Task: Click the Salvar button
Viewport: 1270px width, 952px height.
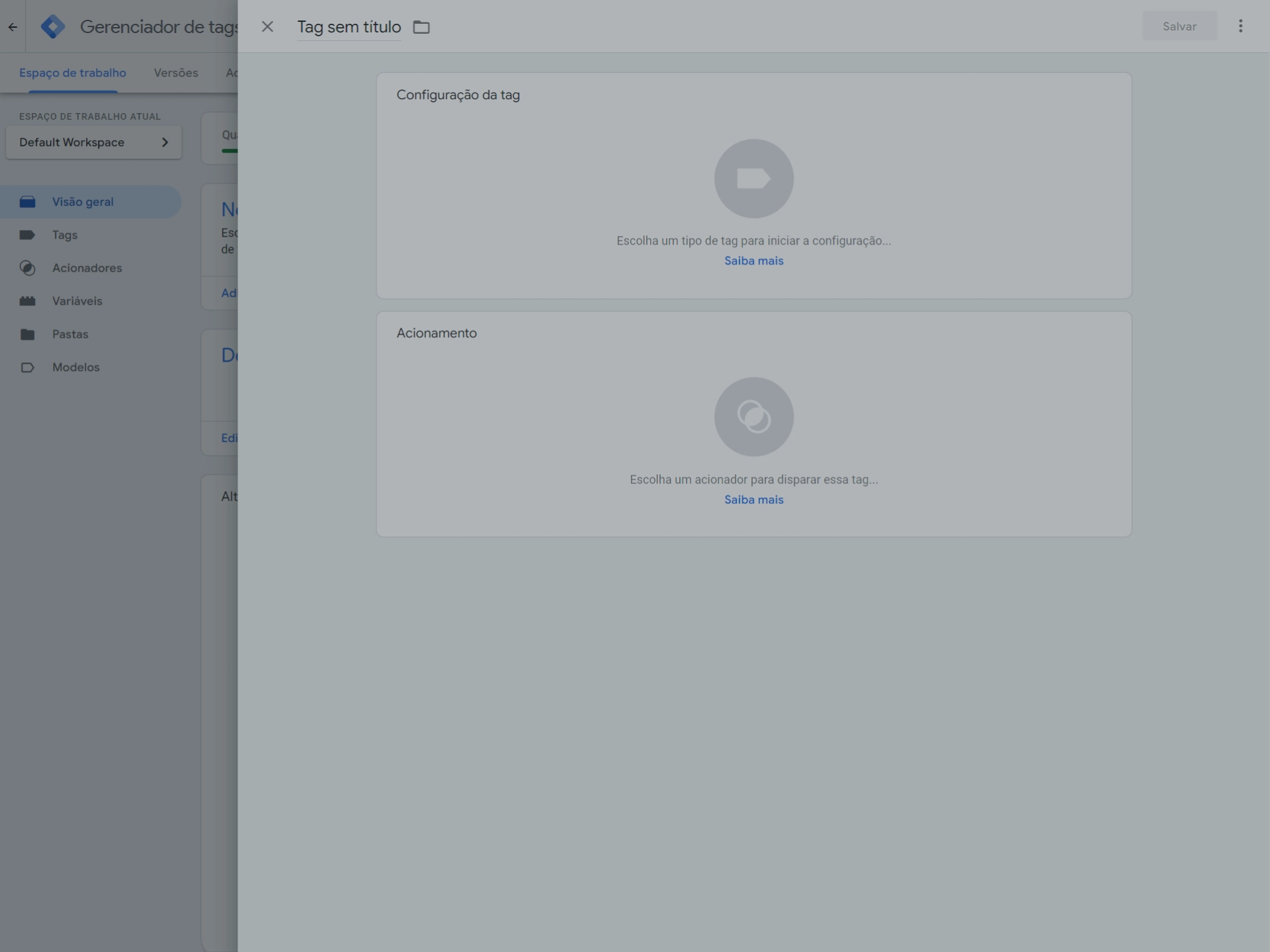Action: pyautogui.click(x=1179, y=26)
